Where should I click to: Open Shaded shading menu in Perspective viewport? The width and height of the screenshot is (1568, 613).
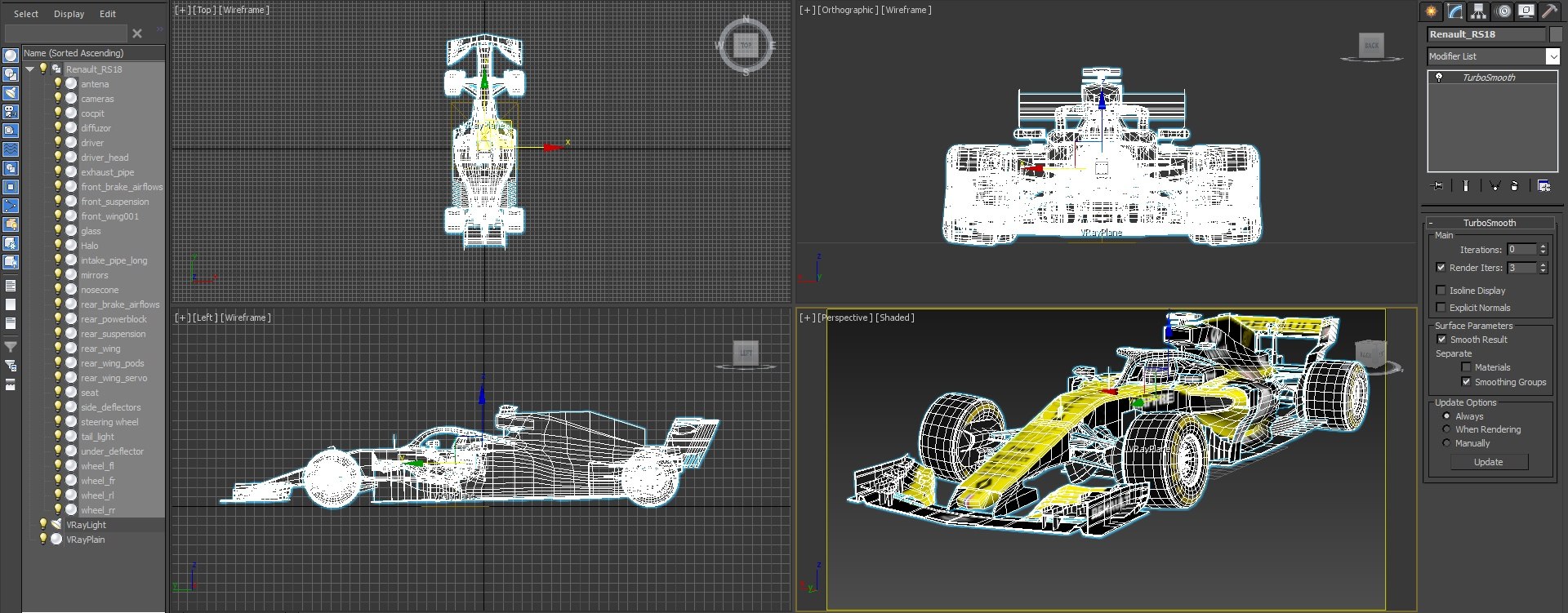894,318
